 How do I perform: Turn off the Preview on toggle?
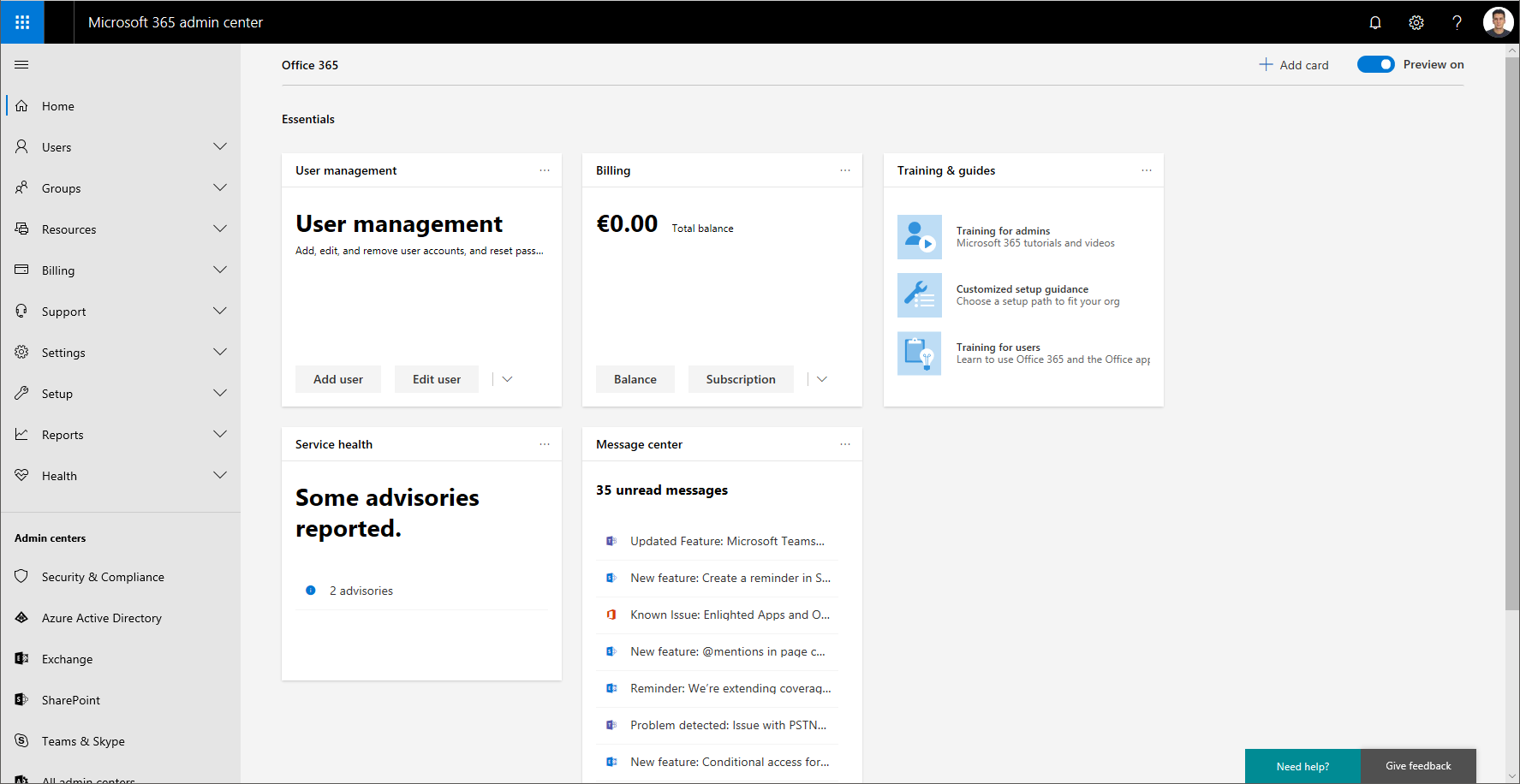(1376, 64)
